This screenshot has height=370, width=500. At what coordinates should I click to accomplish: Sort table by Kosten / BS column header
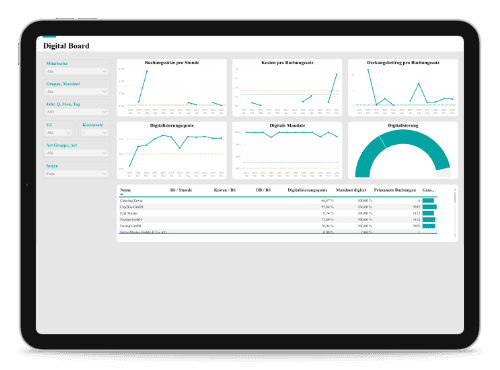coord(225,190)
